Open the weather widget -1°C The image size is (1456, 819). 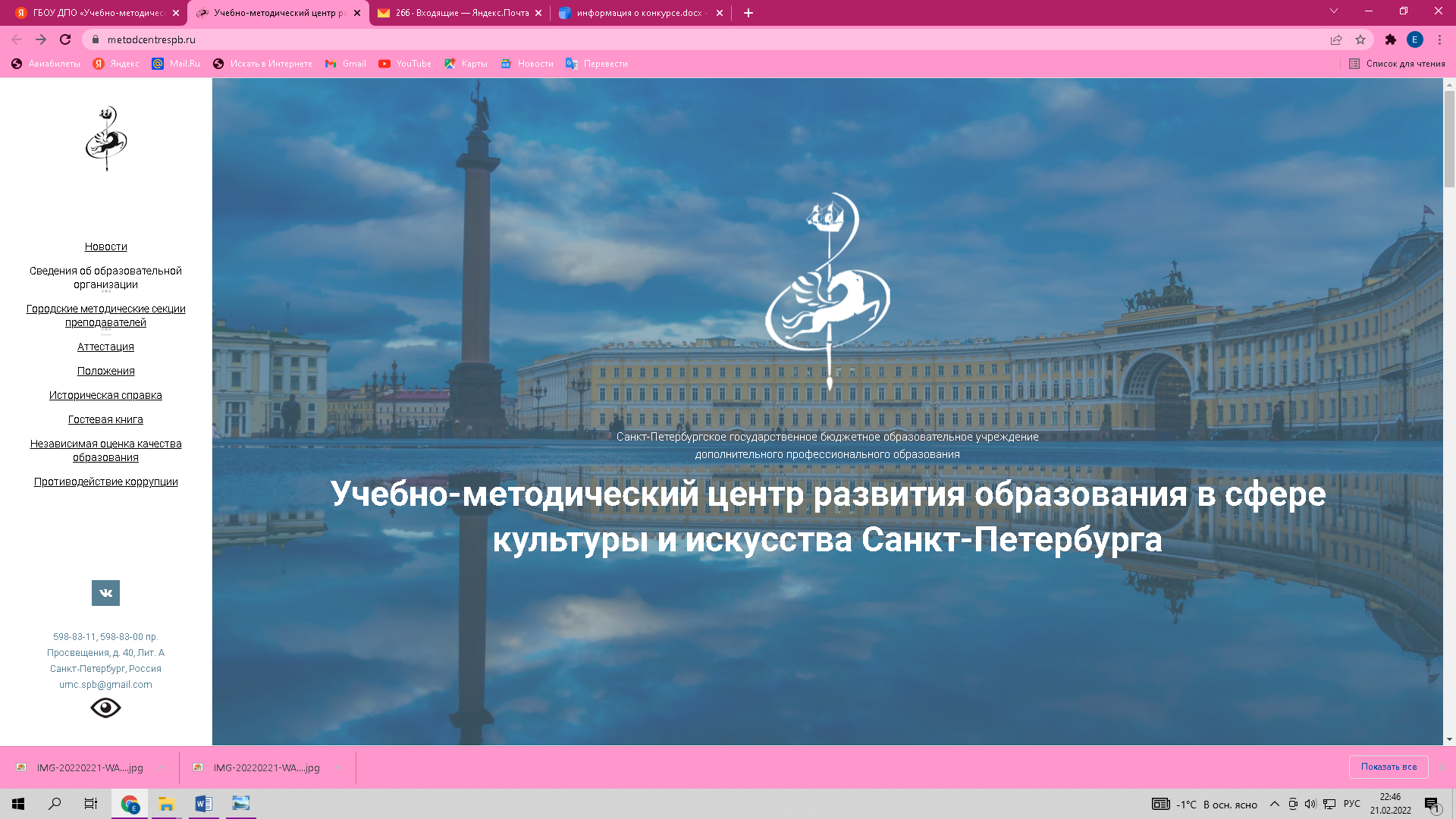click(1204, 804)
